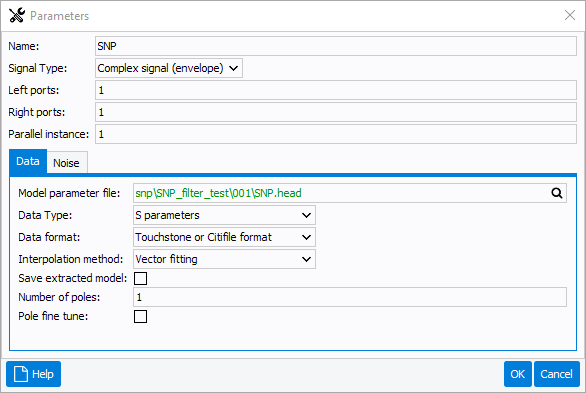Click the Left ports input field
586x393 pixels.
[336, 90]
